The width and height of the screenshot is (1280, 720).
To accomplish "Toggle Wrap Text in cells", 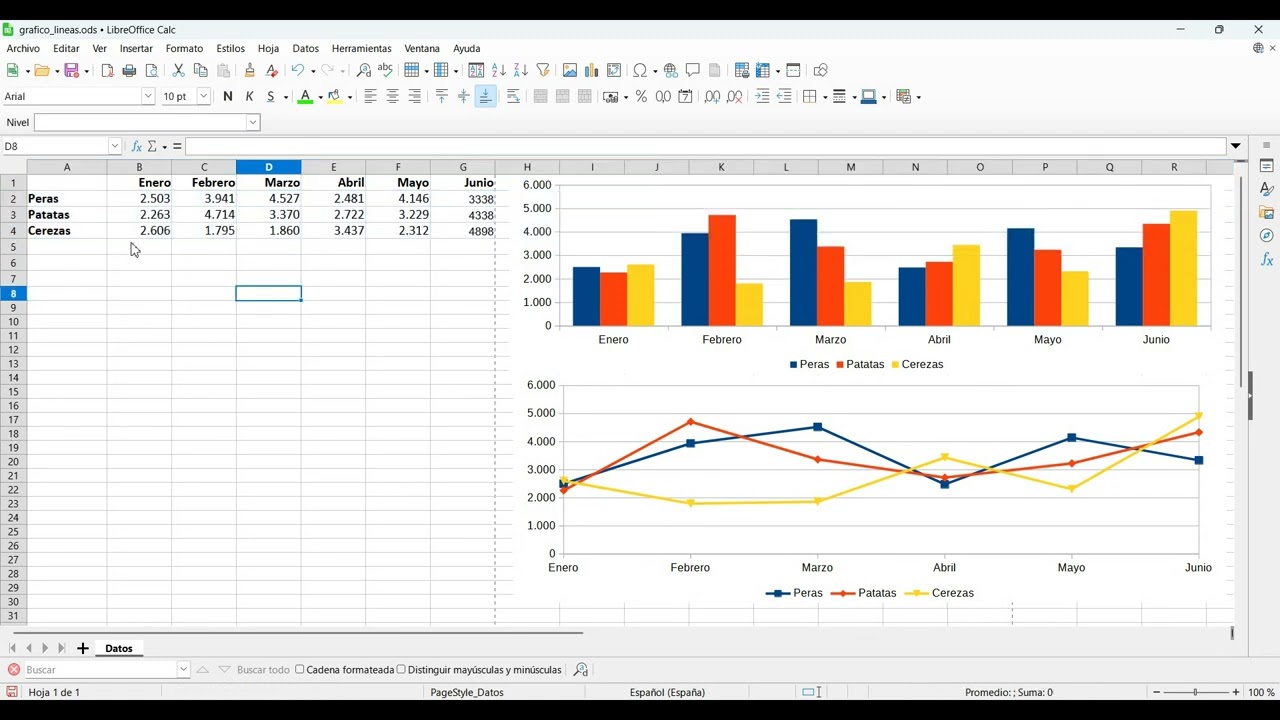I will click(513, 96).
